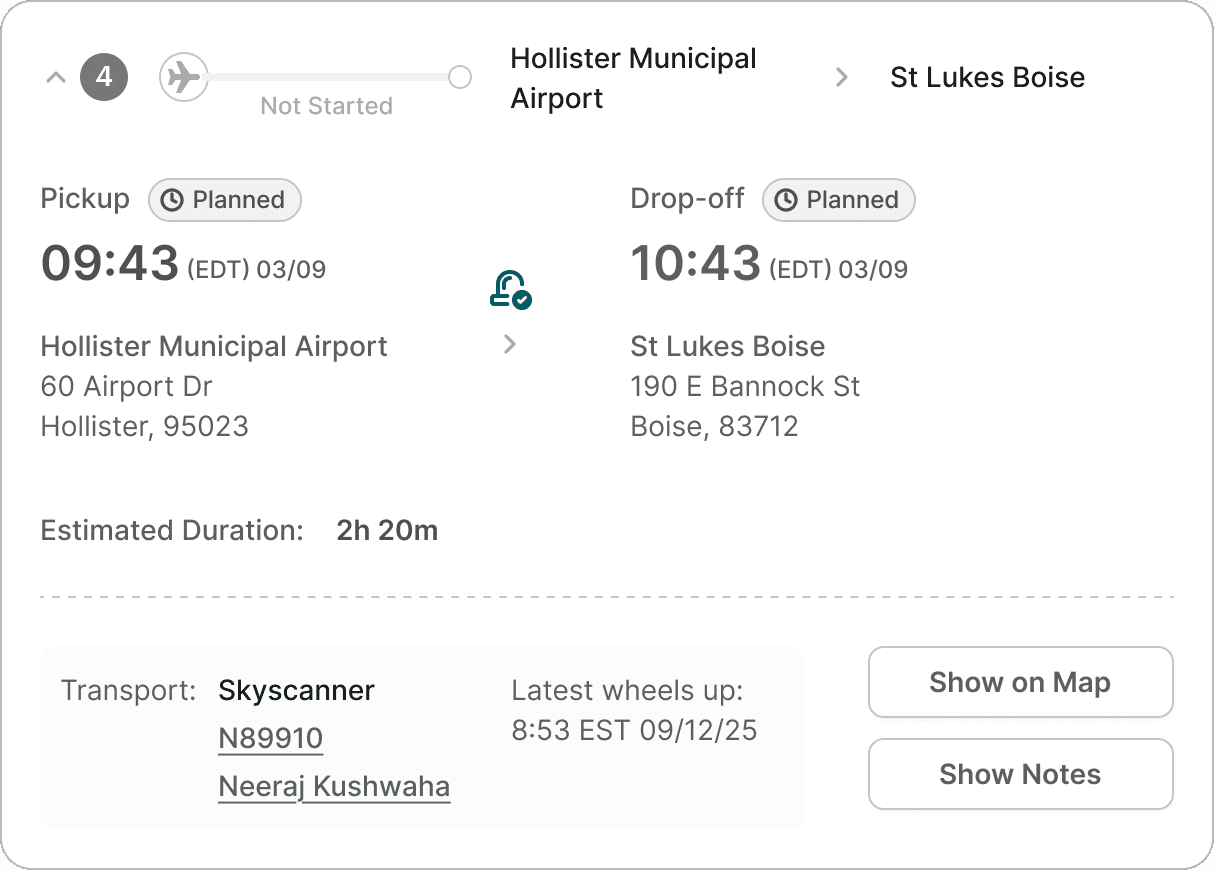Click the clock icon in Drop-off badge
1214x870 pixels.
click(787, 200)
